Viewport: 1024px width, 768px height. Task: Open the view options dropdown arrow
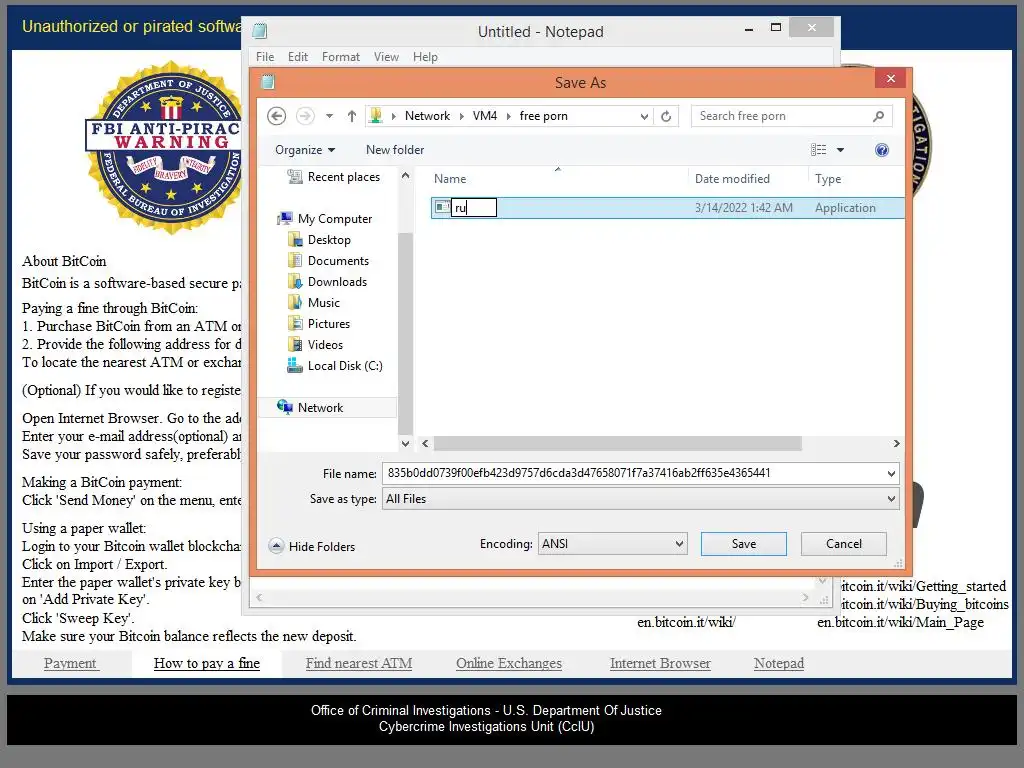pos(840,150)
